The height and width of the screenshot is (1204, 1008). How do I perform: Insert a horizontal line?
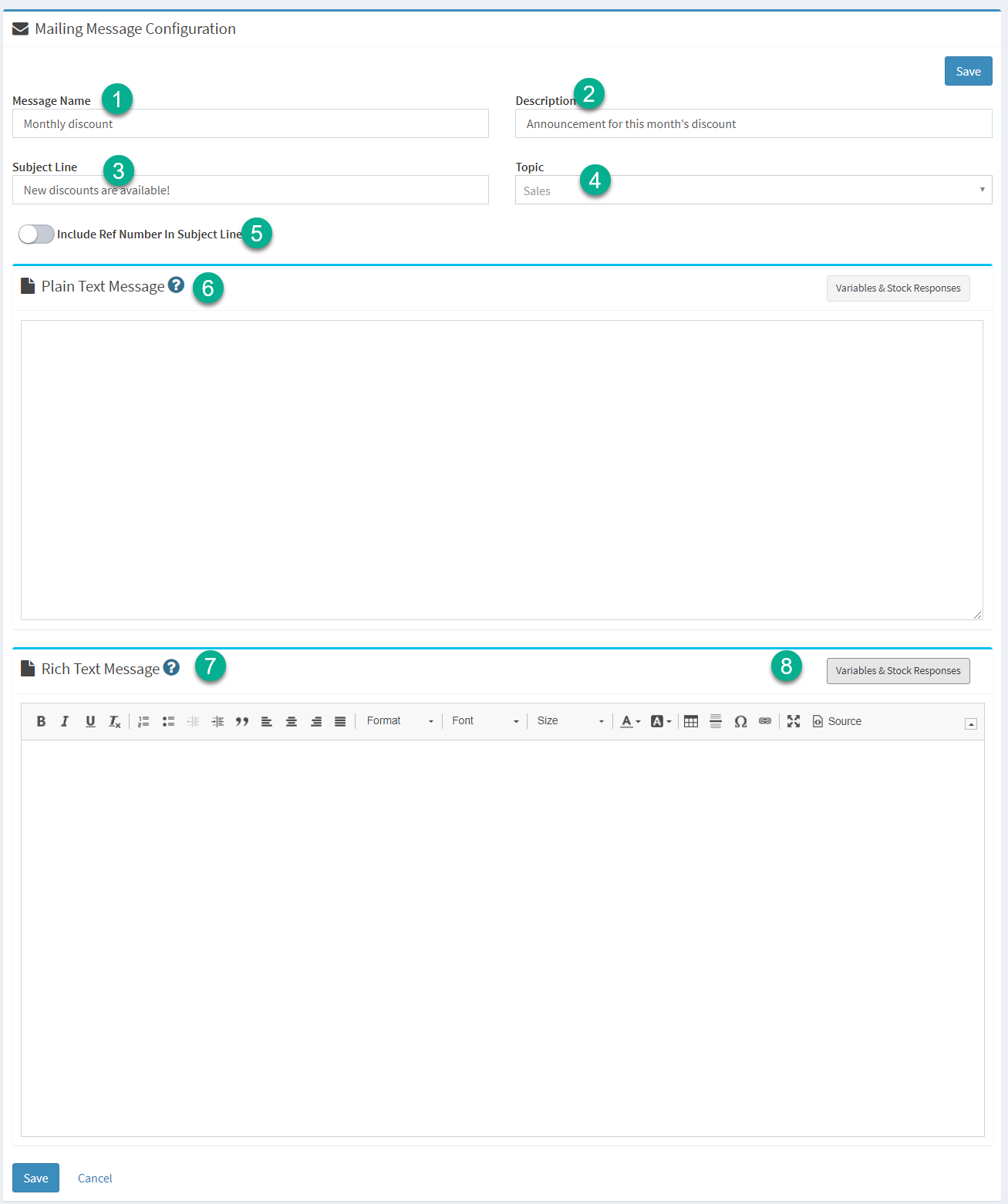click(716, 721)
